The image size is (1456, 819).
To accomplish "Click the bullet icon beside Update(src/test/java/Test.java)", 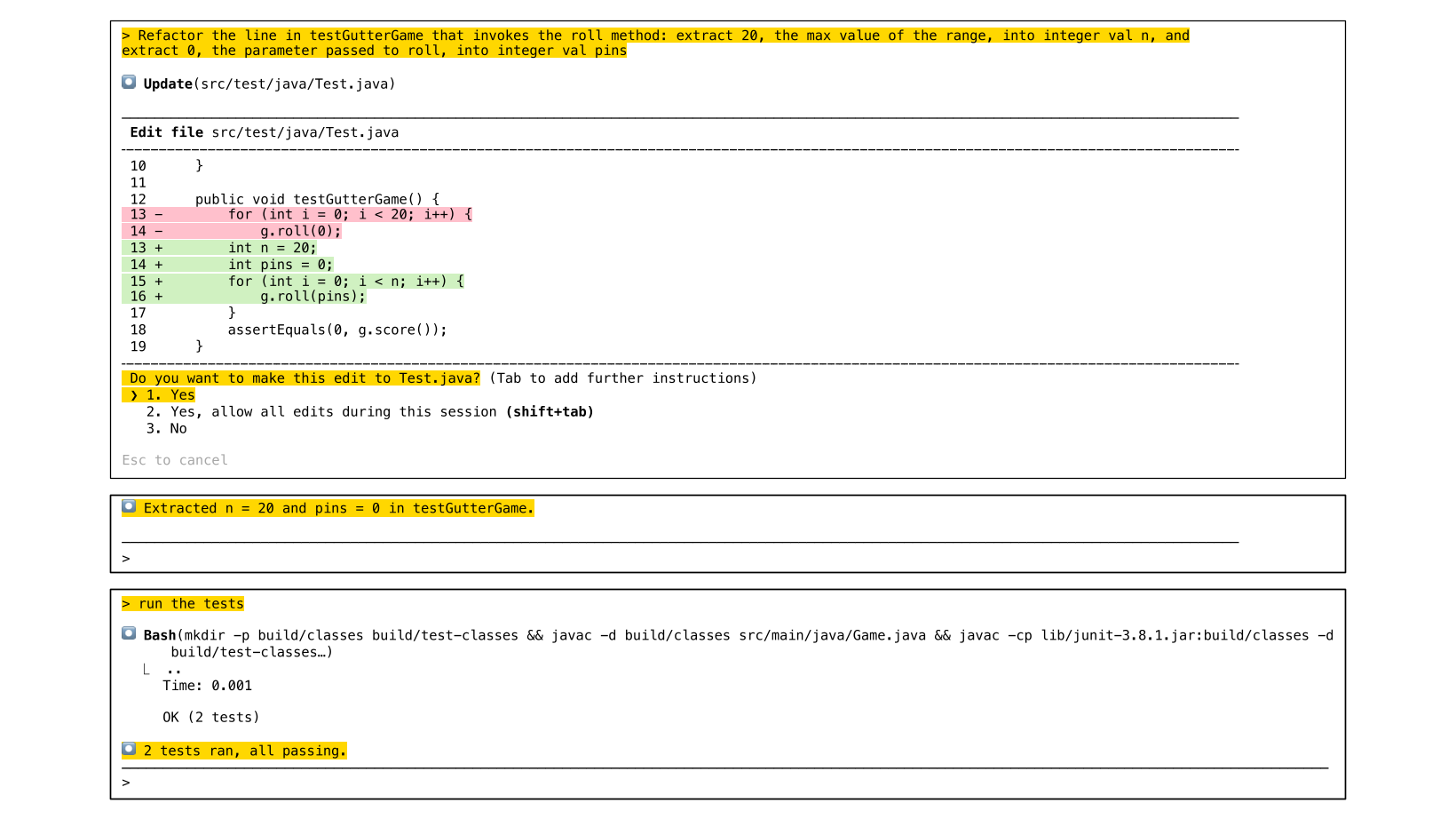I will 129,83.
